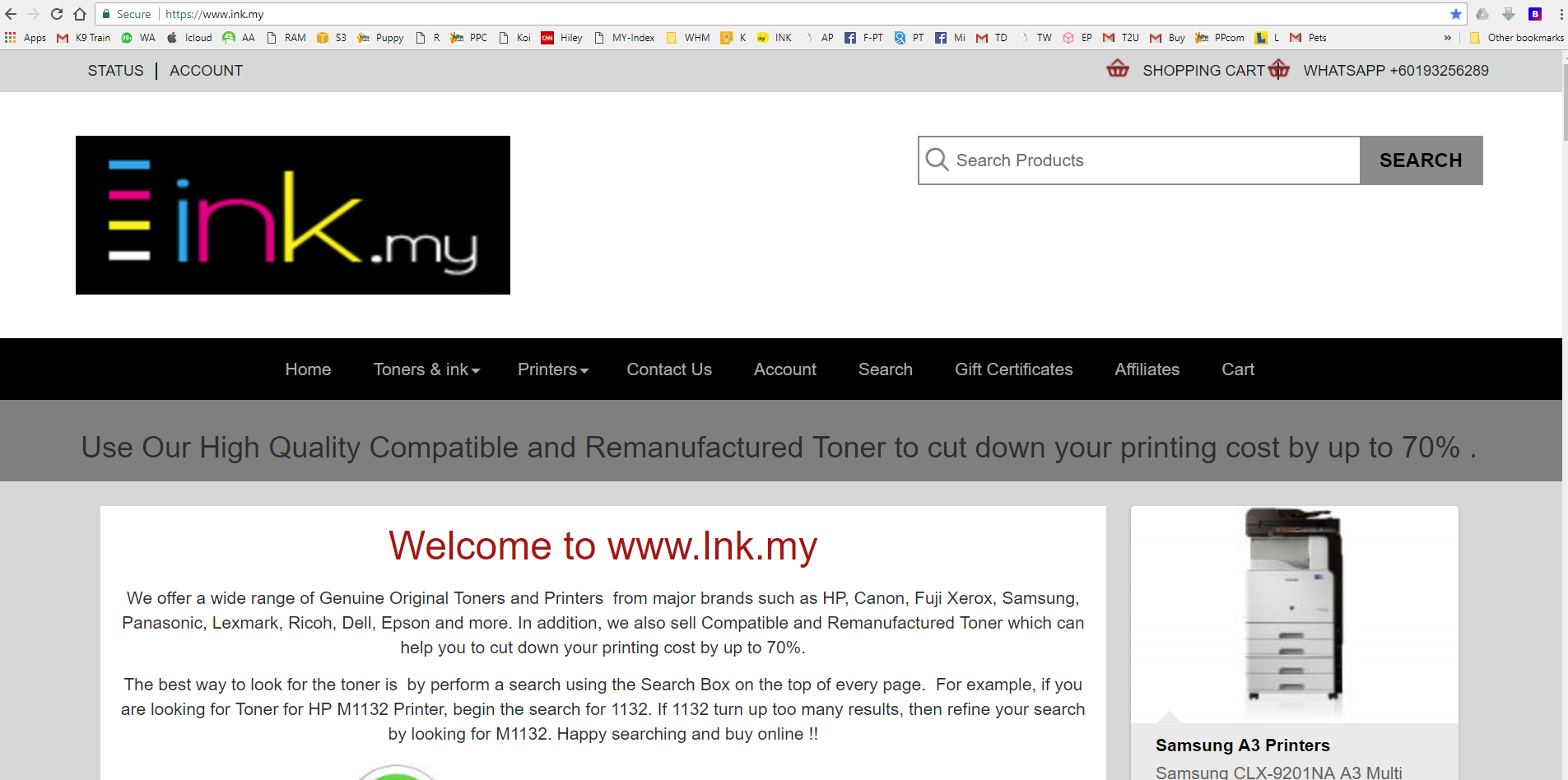Open the PPcom bookmark
Viewport: 1568px width, 780px height.
point(1220,38)
